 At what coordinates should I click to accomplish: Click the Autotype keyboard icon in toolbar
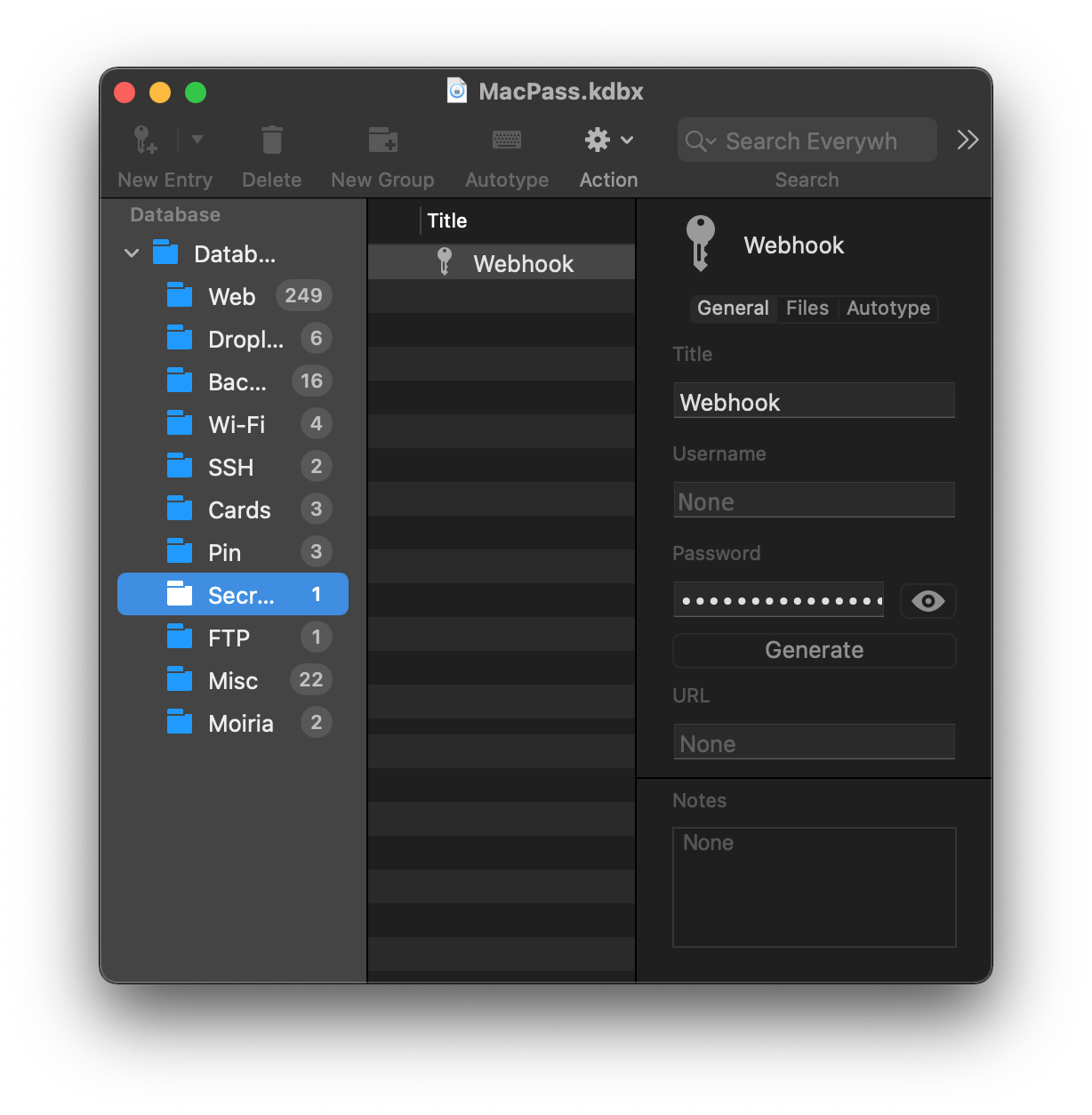[506, 140]
